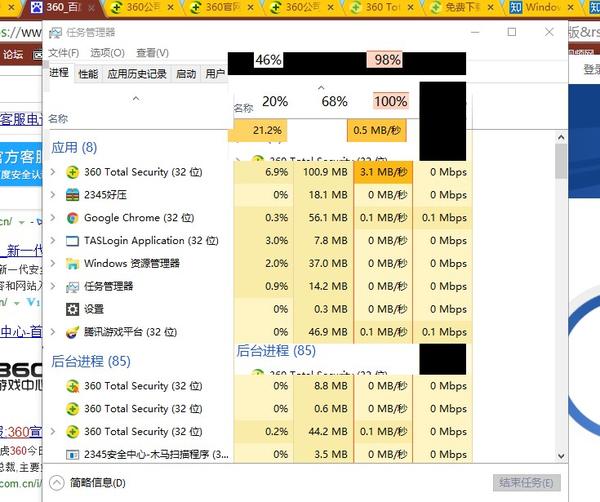Open the 选项(O) menu
The width and height of the screenshot is (600, 502).
tap(108, 53)
